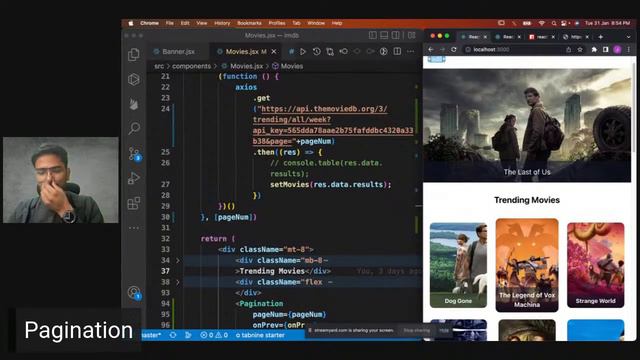
Task: Click The Legend of Vox Machina card
Action: tap(527, 265)
